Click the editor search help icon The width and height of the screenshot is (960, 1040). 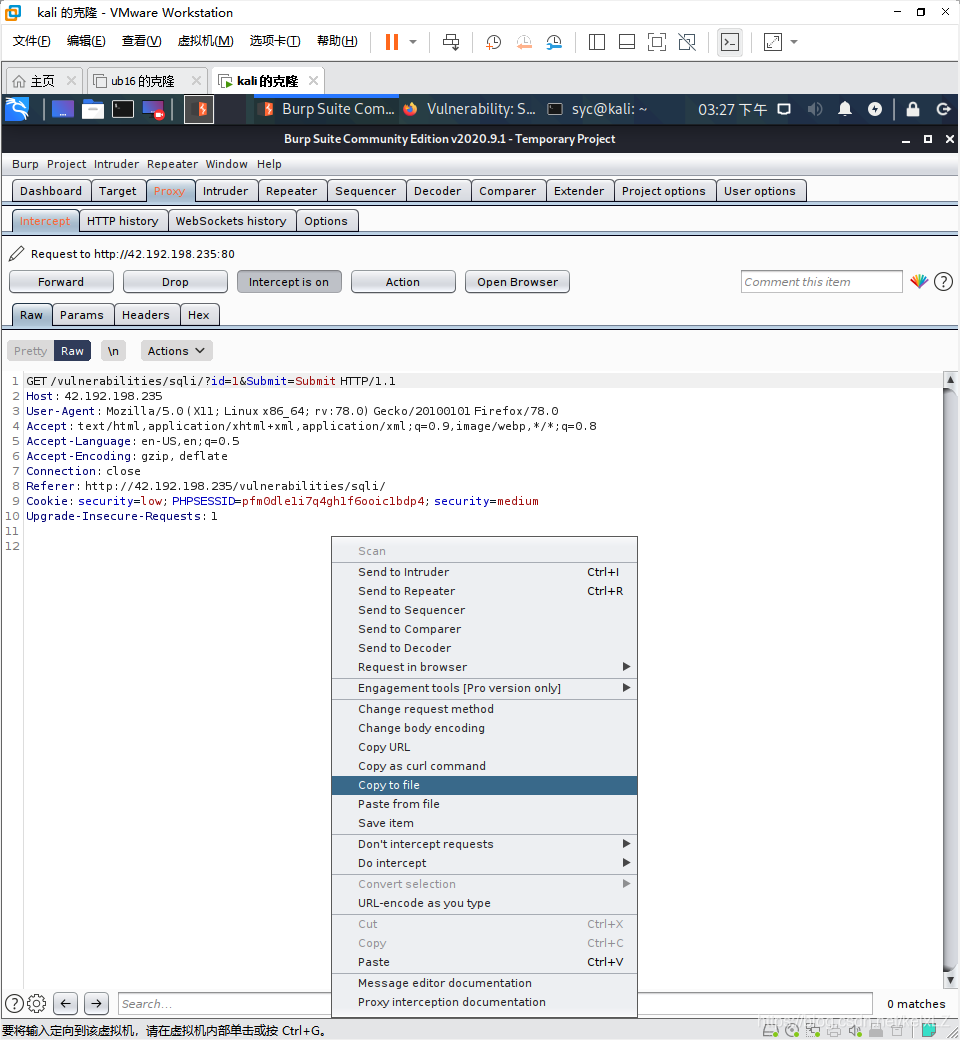click(x=15, y=1004)
